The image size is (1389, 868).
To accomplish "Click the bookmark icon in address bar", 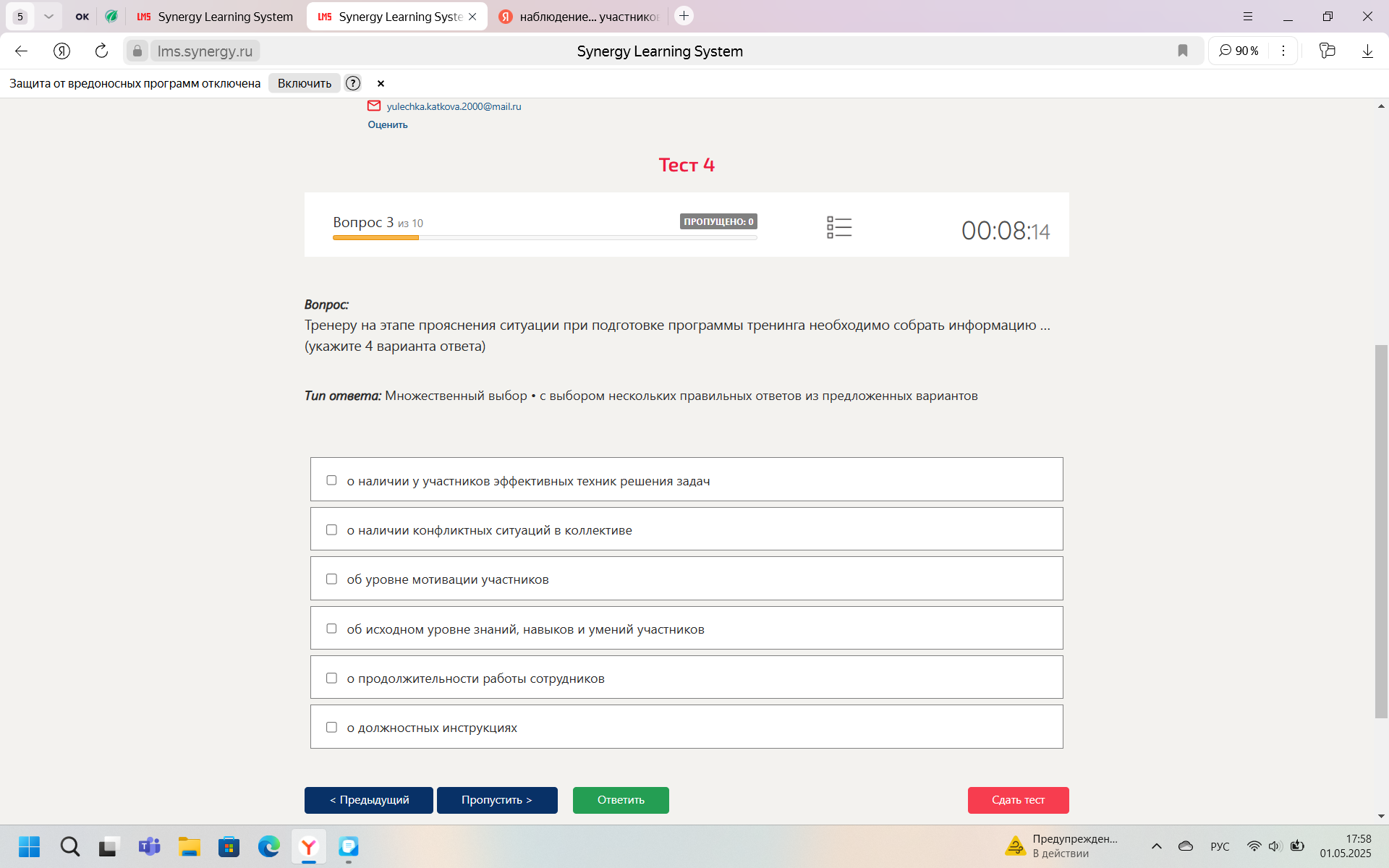I will pyautogui.click(x=1183, y=51).
